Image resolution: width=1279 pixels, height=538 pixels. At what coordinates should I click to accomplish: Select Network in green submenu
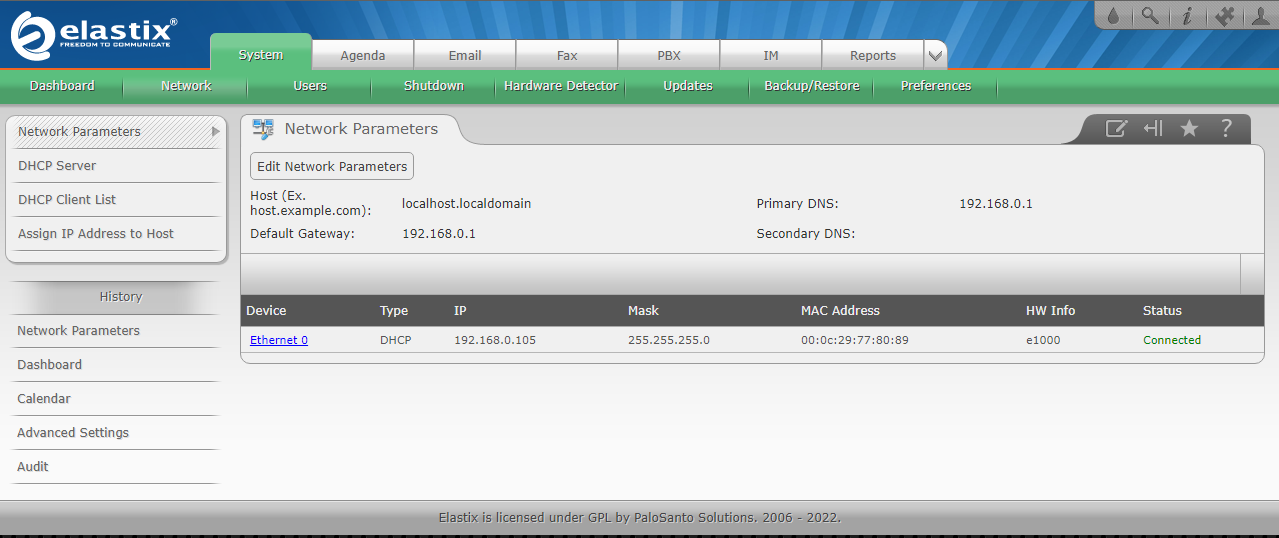tap(186, 86)
